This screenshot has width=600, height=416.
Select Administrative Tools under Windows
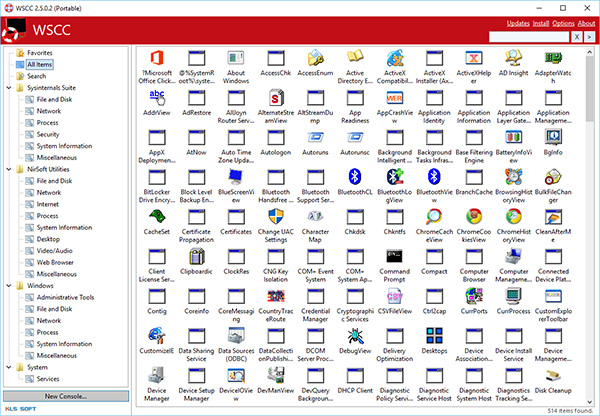[x=65, y=297]
